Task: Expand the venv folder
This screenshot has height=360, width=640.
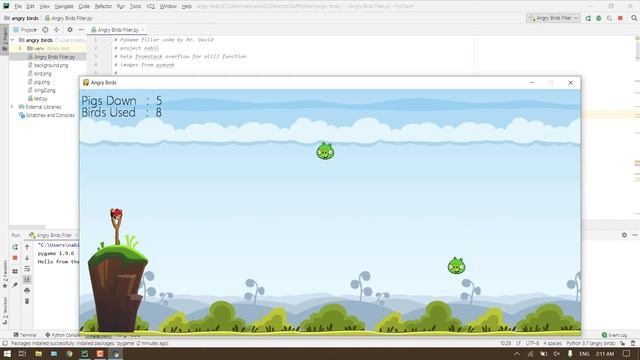Action: coord(20,48)
